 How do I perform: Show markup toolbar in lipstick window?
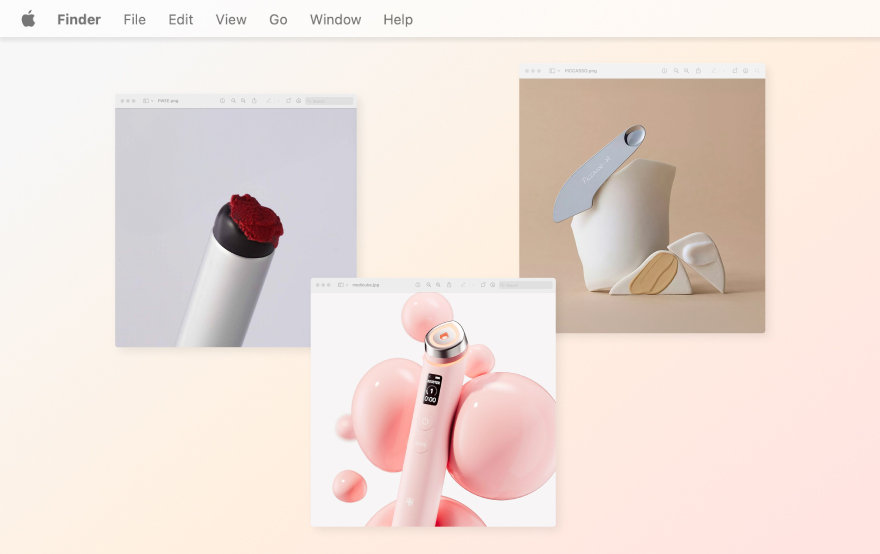(x=299, y=101)
